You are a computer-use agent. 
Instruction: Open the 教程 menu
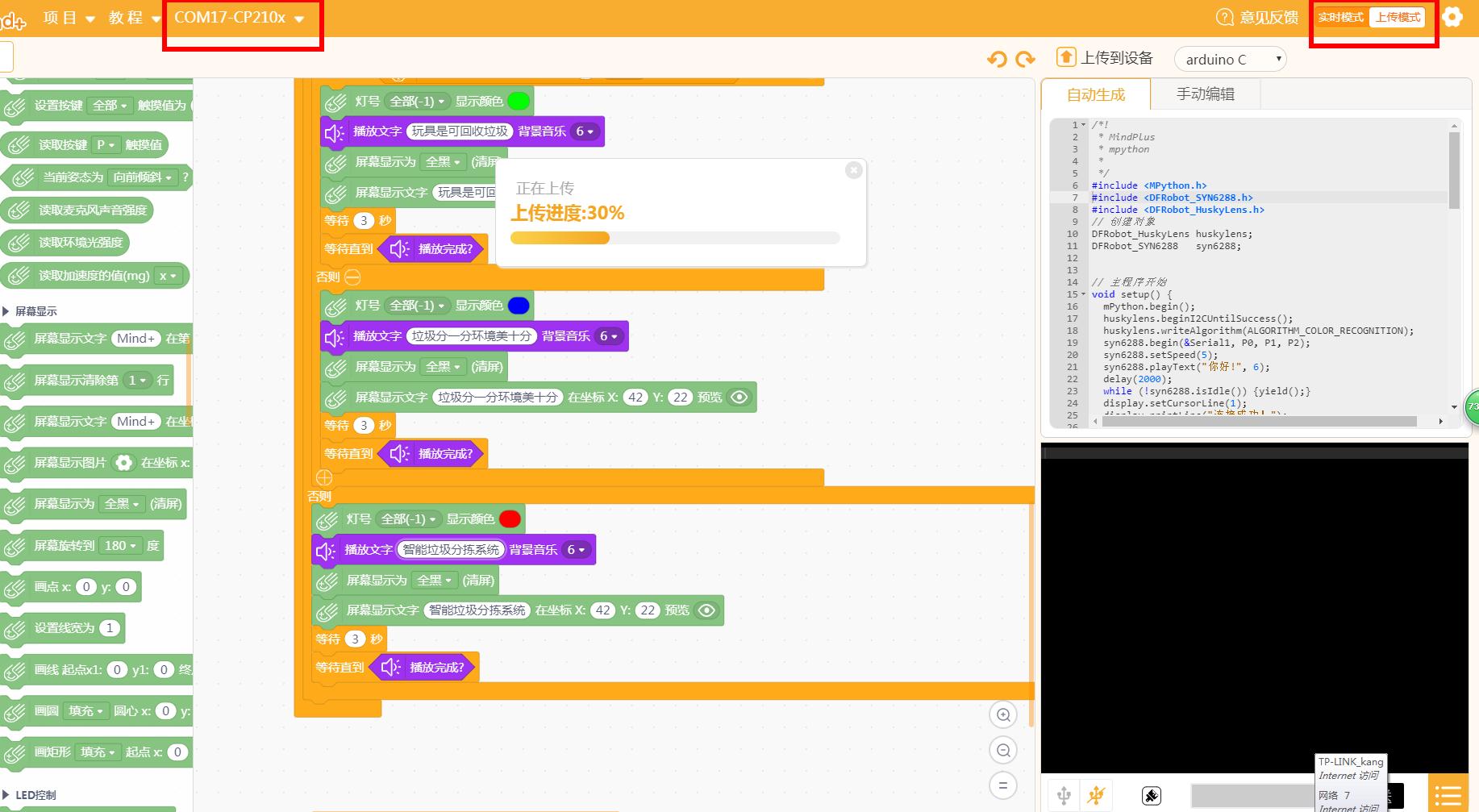point(135,18)
